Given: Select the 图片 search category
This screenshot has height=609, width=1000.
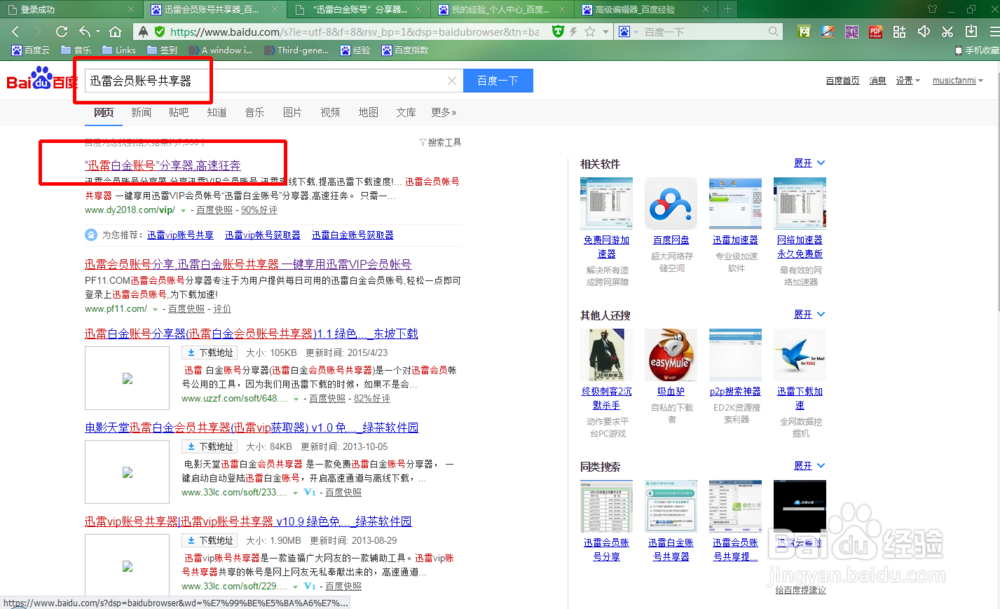Looking at the screenshot, I should coord(292,112).
